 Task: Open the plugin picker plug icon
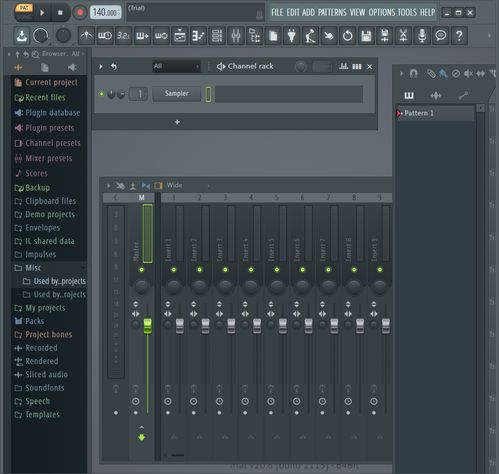(291, 36)
